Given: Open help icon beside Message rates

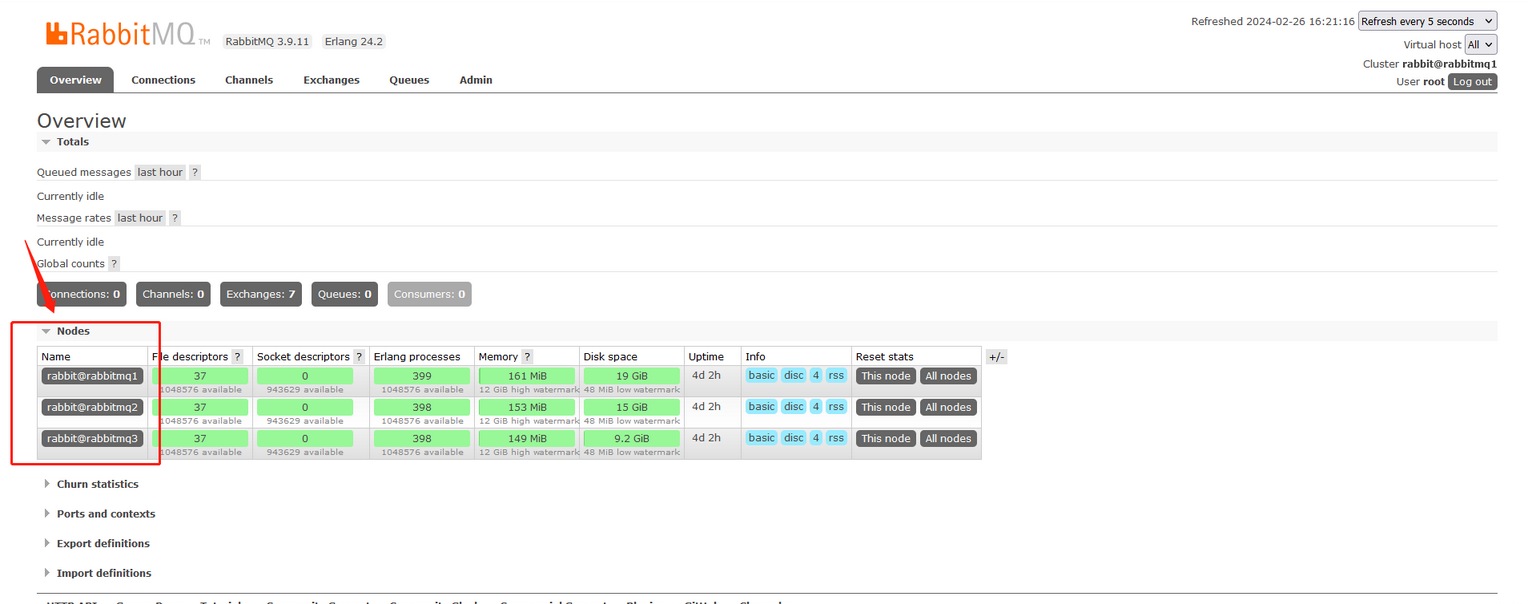Looking at the screenshot, I should pos(175,218).
